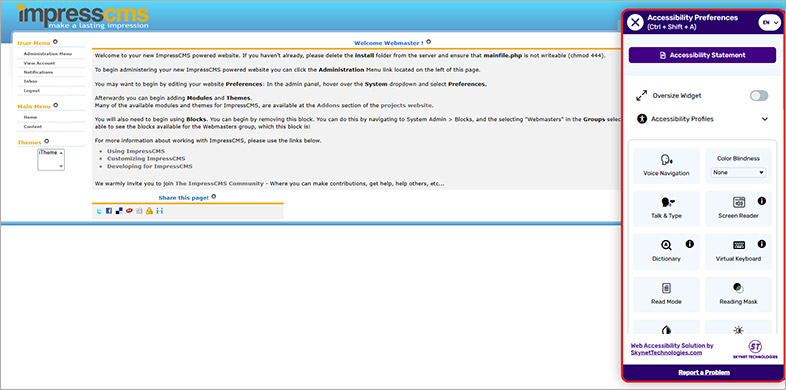Open the Inbox
Viewport: 786px width, 390px height.
point(31,81)
